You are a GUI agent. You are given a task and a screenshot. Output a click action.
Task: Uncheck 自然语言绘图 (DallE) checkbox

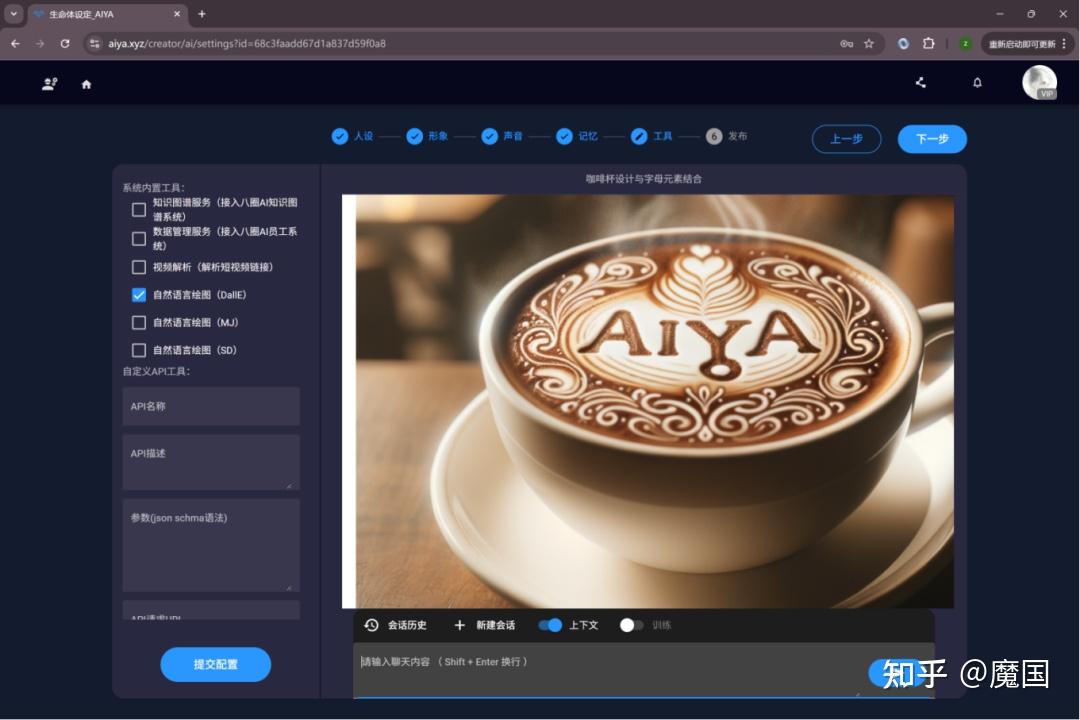pos(138,295)
